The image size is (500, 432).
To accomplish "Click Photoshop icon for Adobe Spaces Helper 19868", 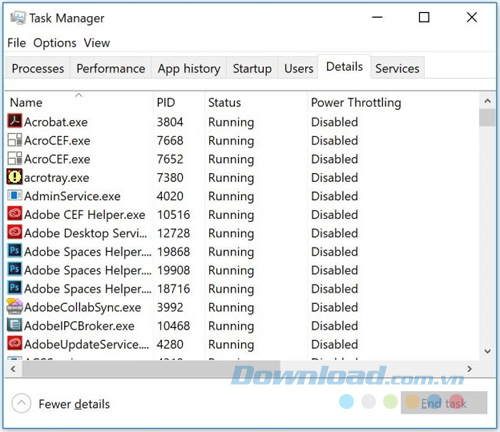I will point(15,250).
